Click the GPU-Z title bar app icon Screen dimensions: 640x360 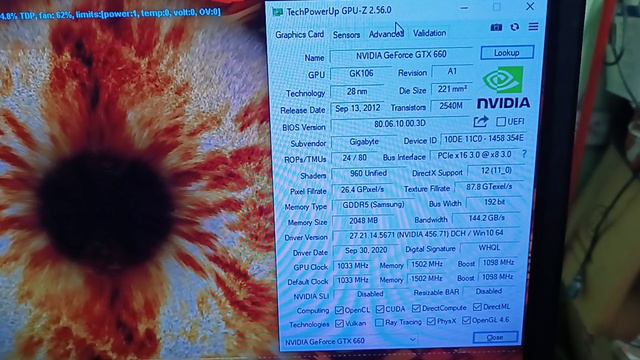pyautogui.click(x=278, y=12)
